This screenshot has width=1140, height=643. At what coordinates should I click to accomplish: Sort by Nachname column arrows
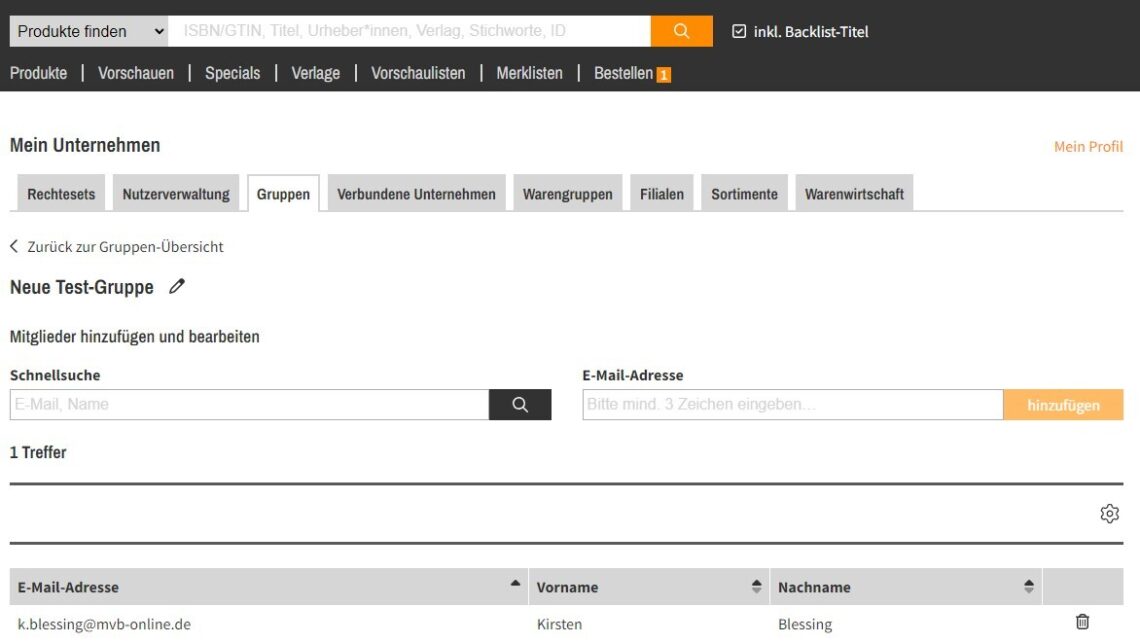pyautogui.click(x=1028, y=587)
